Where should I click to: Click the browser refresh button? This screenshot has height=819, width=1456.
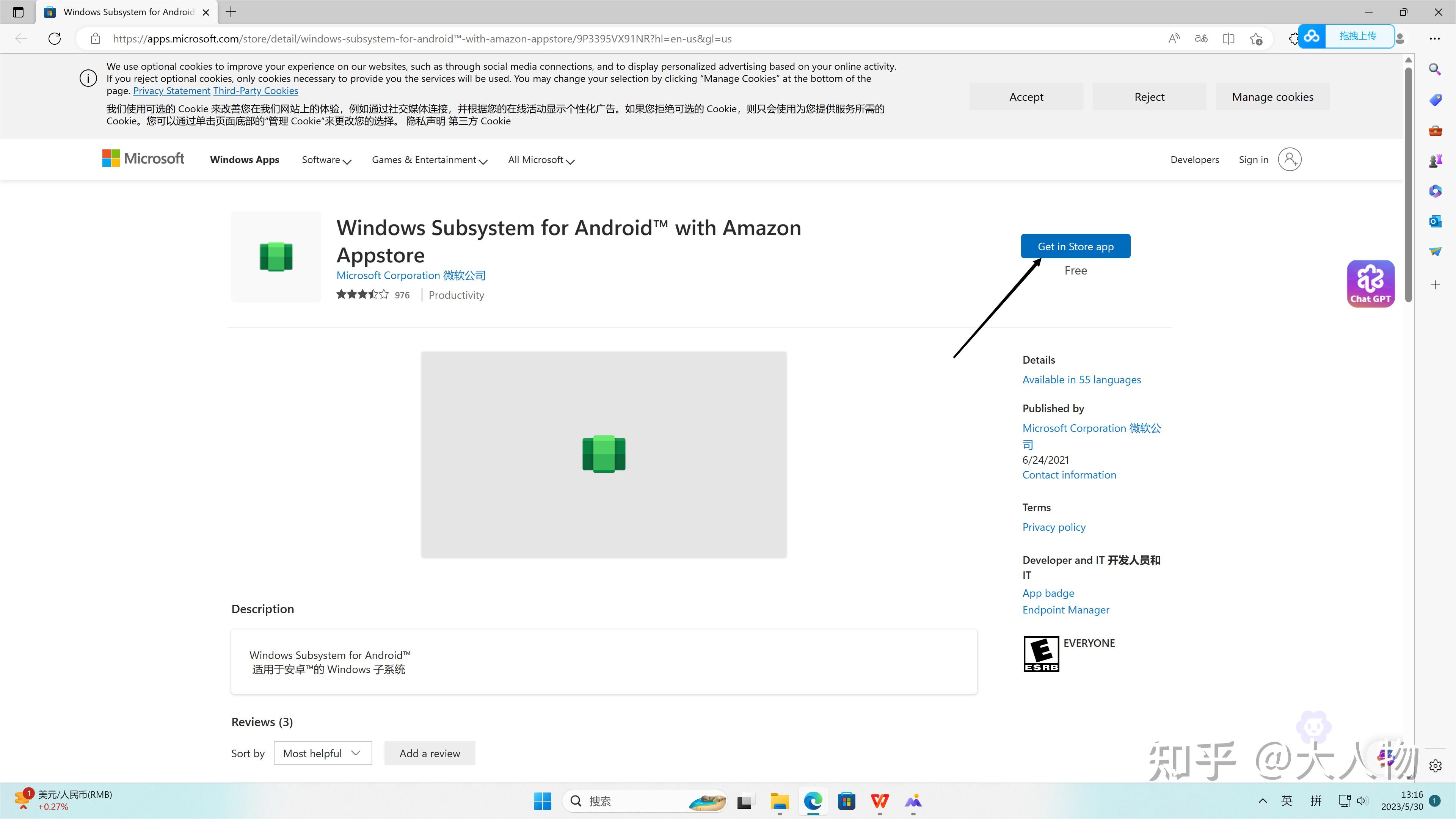[55, 38]
